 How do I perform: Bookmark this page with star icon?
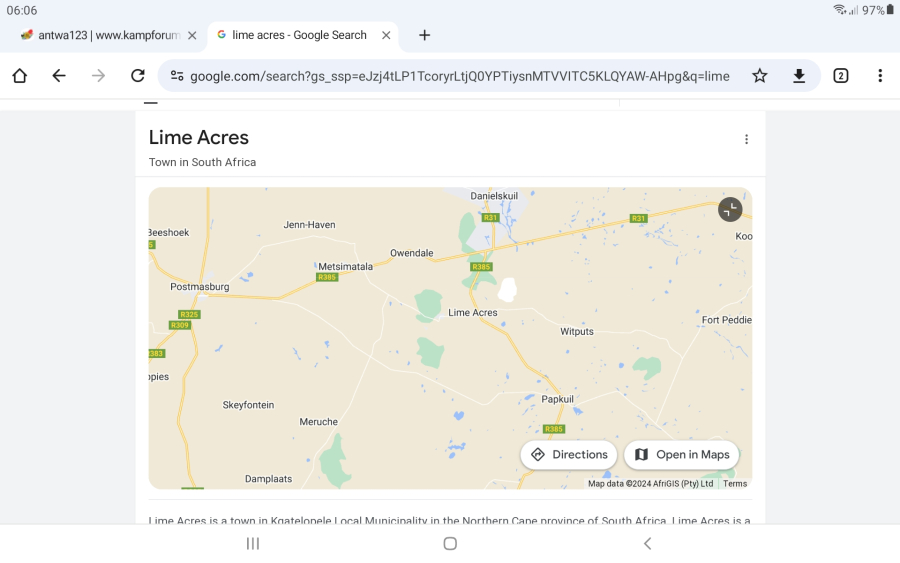[759, 76]
